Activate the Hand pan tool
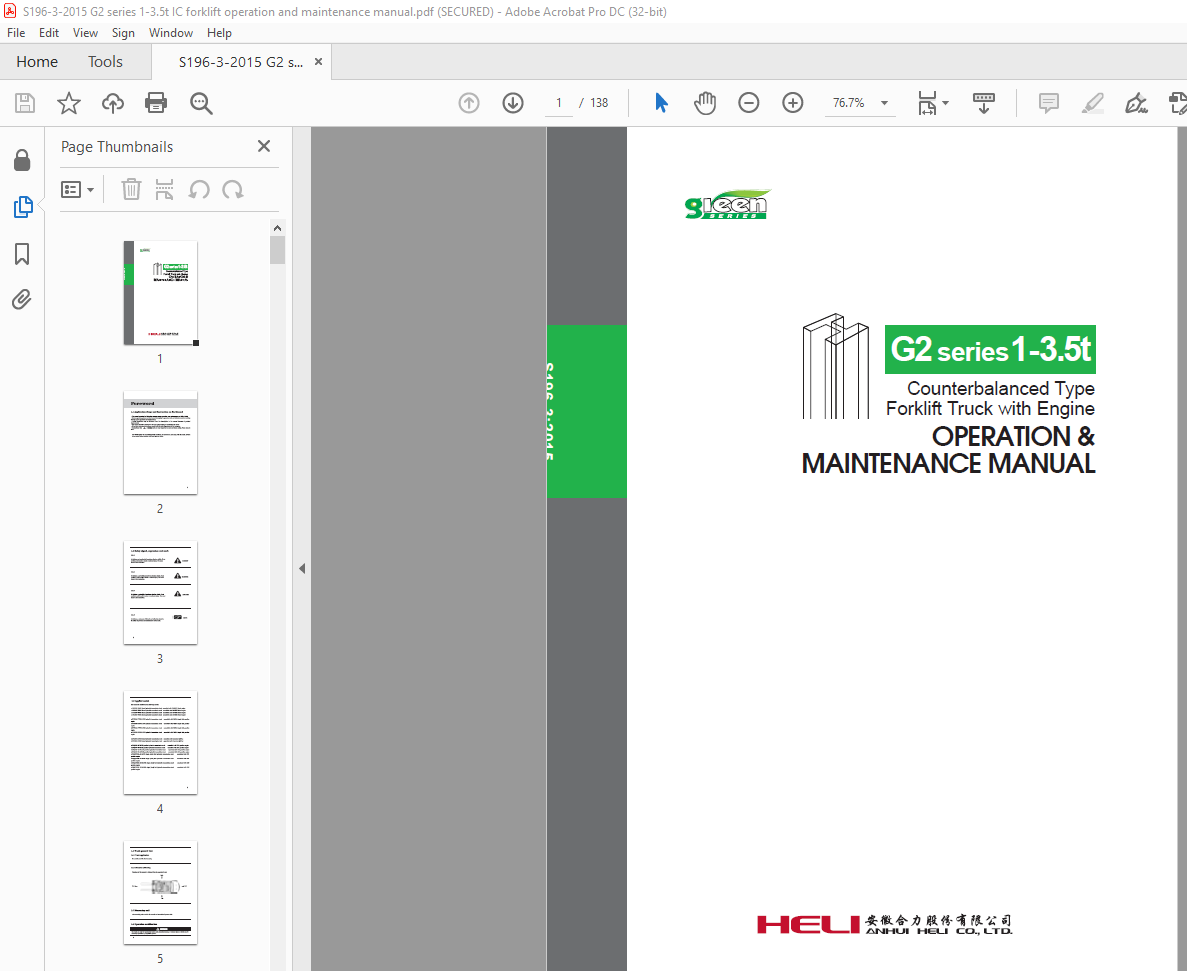Screen dimensions: 1187x971 (705, 103)
